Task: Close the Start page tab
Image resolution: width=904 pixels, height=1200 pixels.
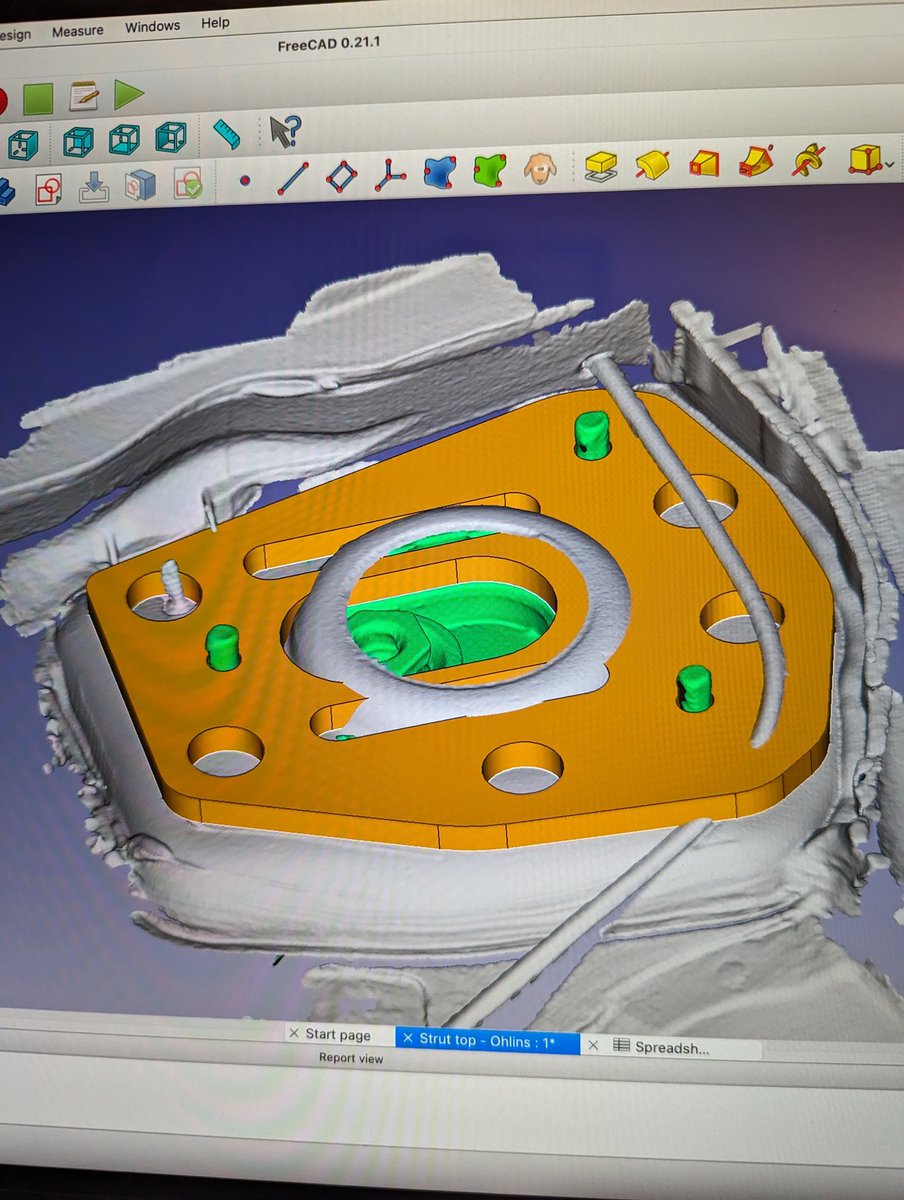Action: (x=294, y=1033)
